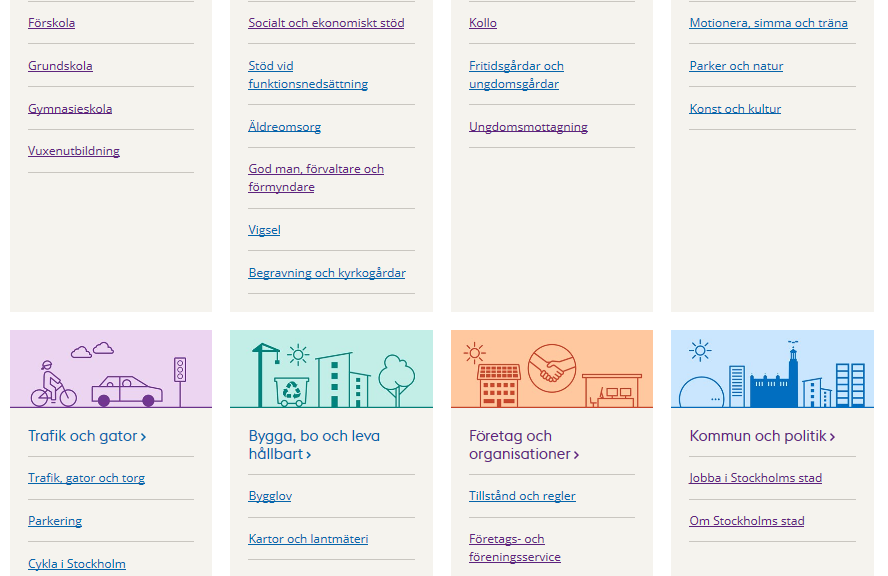Click the recycling bin and buildings illustration

tap(331, 369)
